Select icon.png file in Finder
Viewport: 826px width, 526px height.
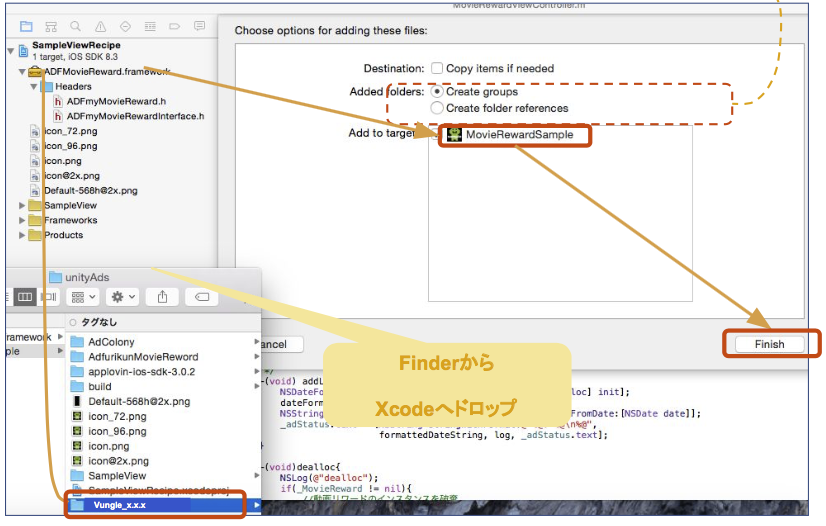point(109,446)
